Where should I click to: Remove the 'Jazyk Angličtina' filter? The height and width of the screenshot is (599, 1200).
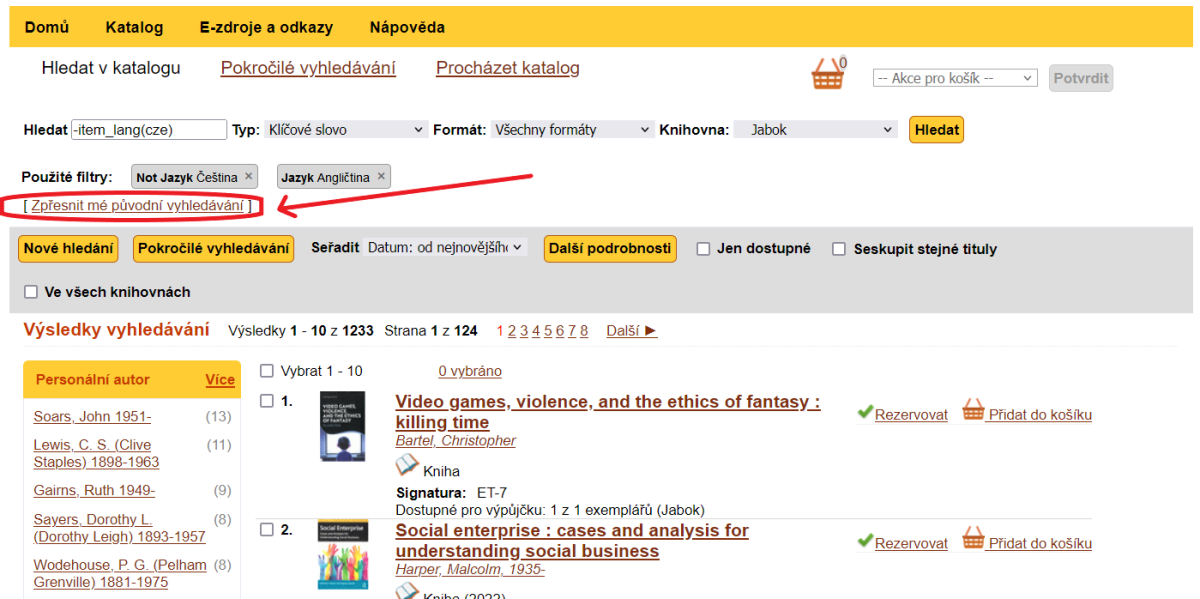click(x=381, y=176)
